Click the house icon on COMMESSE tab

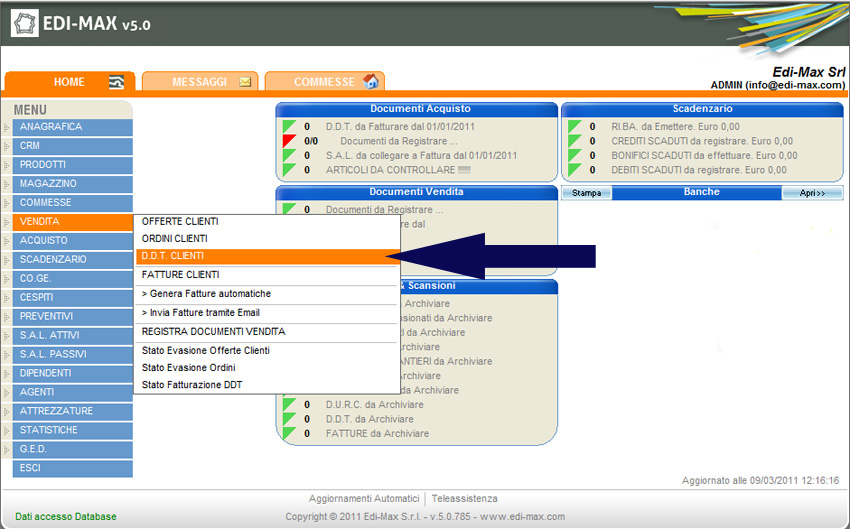click(x=370, y=82)
